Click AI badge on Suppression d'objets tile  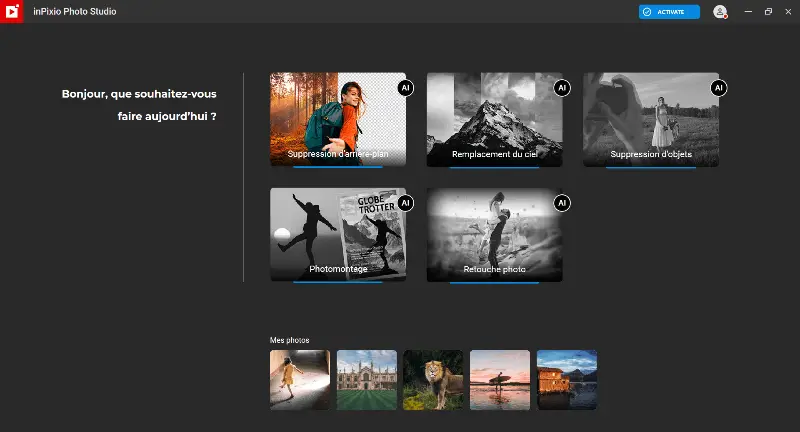718,88
